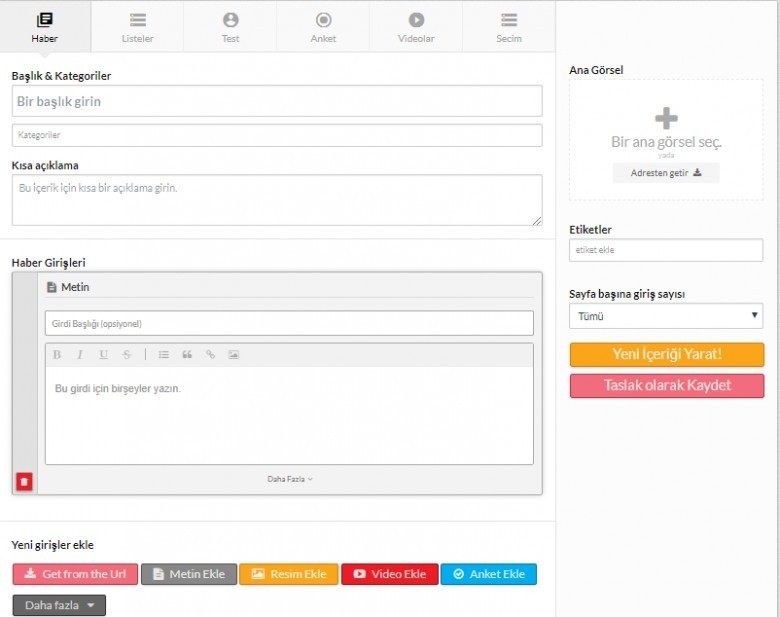This screenshot has width=780, height=617.
Task: Open the Daha fazla dropdown button
Action: coord(59,606)
